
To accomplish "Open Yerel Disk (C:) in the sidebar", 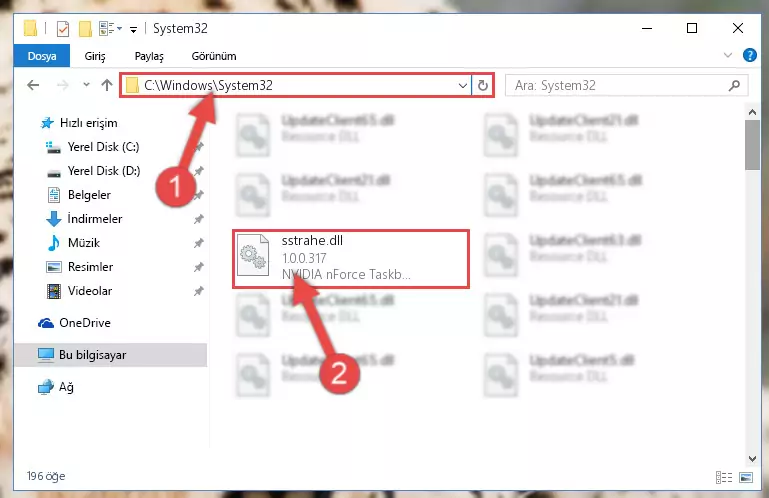I will tap(103, 147).
